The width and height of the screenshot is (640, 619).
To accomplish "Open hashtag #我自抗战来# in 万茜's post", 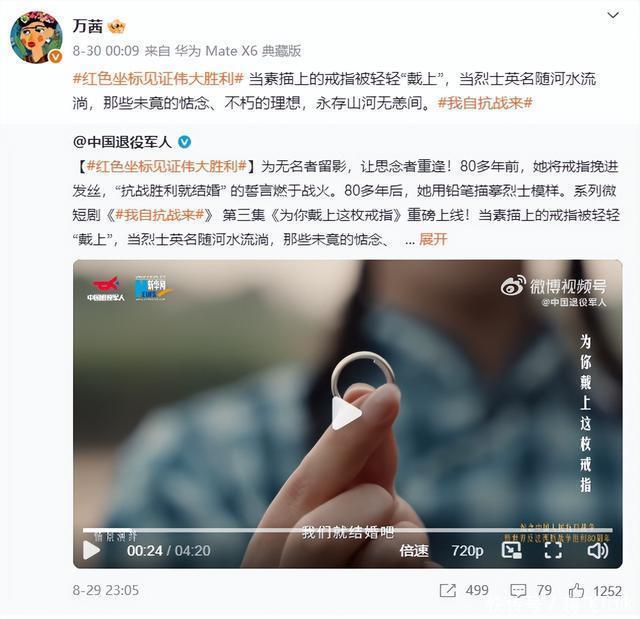I will click(x=485, y=103).
